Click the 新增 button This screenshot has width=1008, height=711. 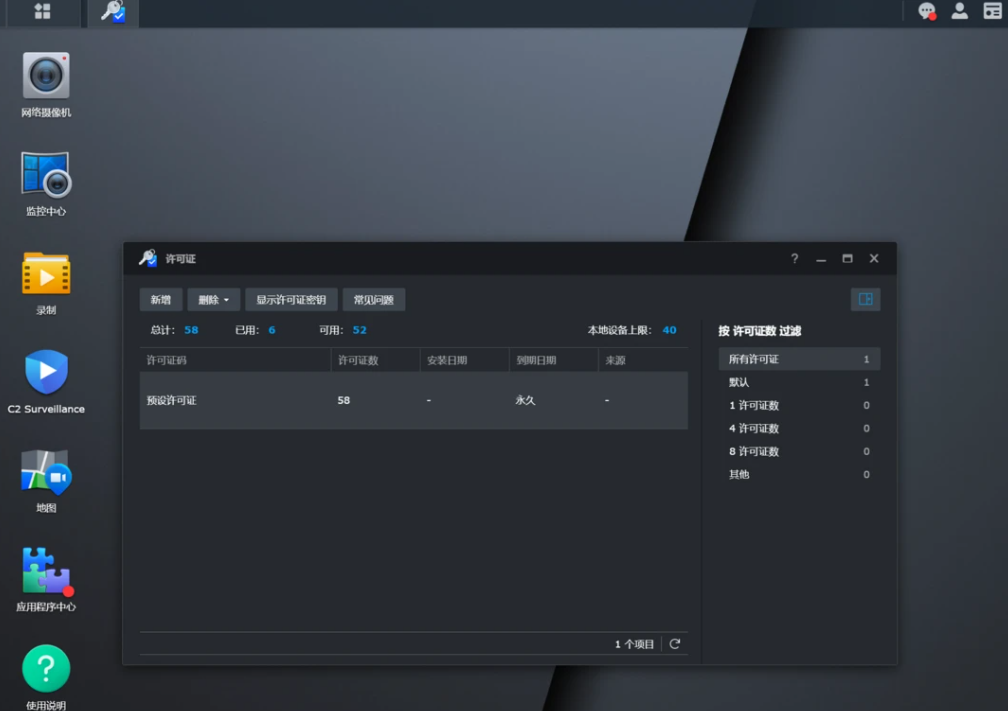click(x=161, y=300)
